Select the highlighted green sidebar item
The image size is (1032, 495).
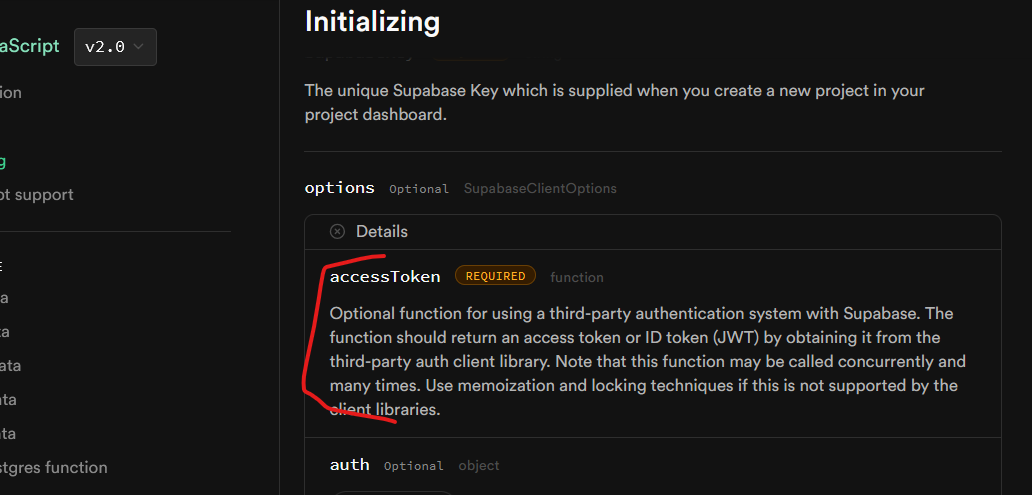(3, 161)
